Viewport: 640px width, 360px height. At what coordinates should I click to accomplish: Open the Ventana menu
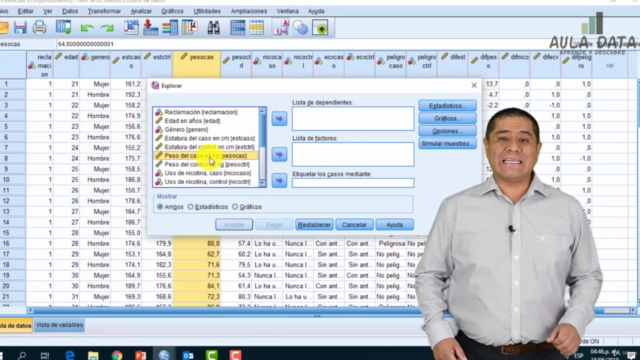tap(287, 11)
